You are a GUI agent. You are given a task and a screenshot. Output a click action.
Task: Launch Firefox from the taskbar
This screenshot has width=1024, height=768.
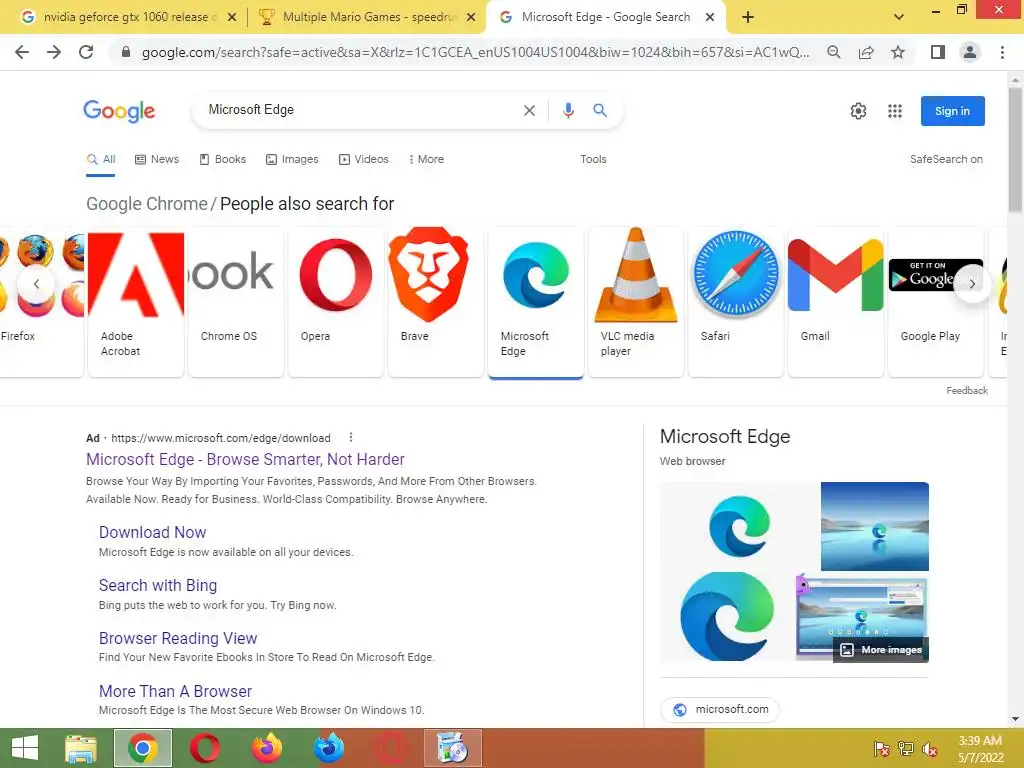tap(266, 748)
